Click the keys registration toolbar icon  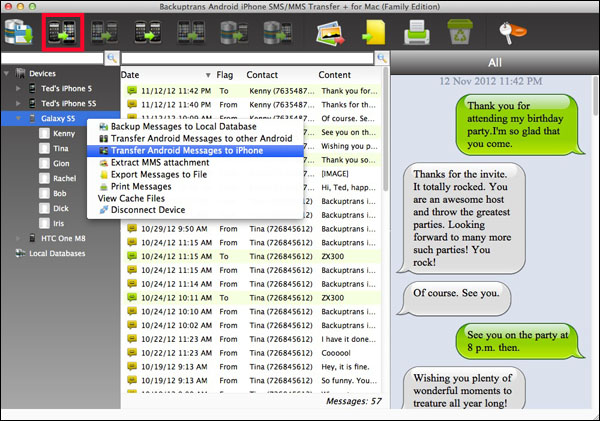click(512, 33)
